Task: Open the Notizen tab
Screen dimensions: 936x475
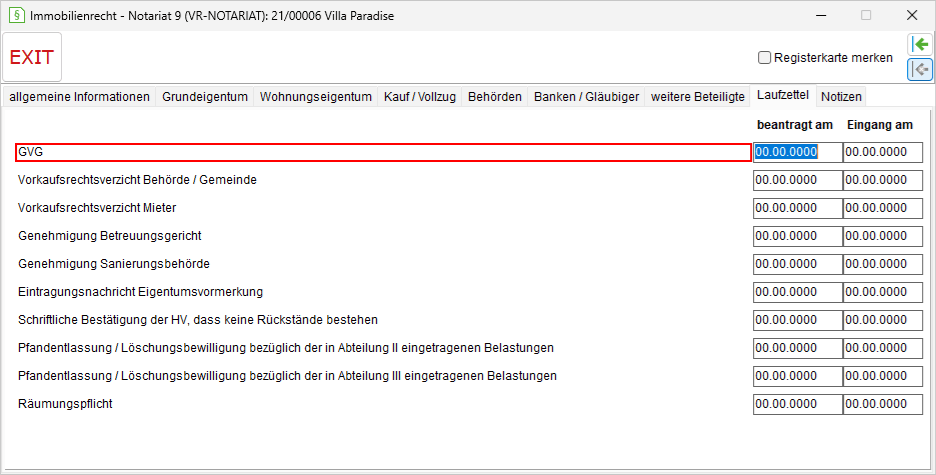Action: pos(841,97)
